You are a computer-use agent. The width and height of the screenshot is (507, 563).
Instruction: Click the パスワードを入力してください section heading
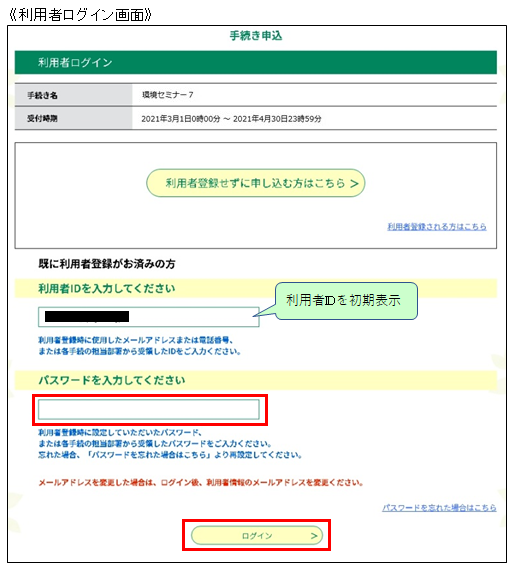(112, 380)
